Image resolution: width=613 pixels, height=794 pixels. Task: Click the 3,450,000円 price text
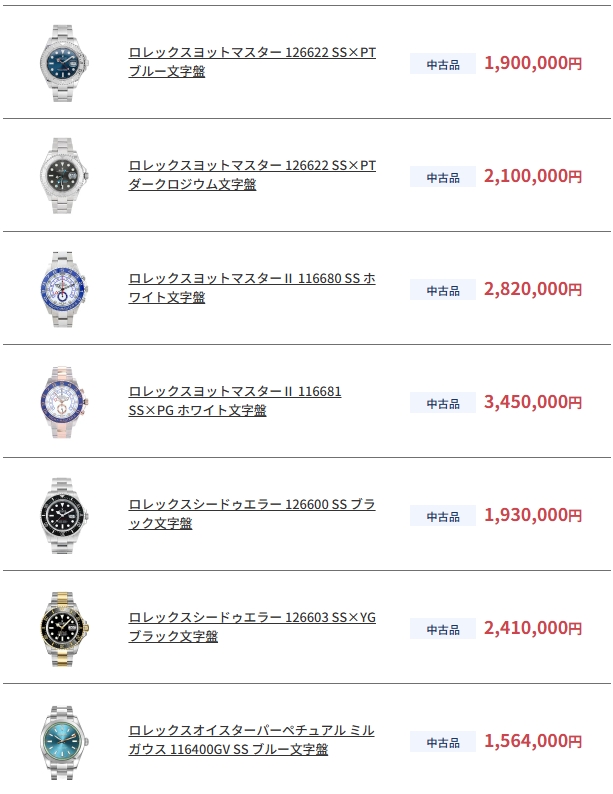tap(532, 402)
